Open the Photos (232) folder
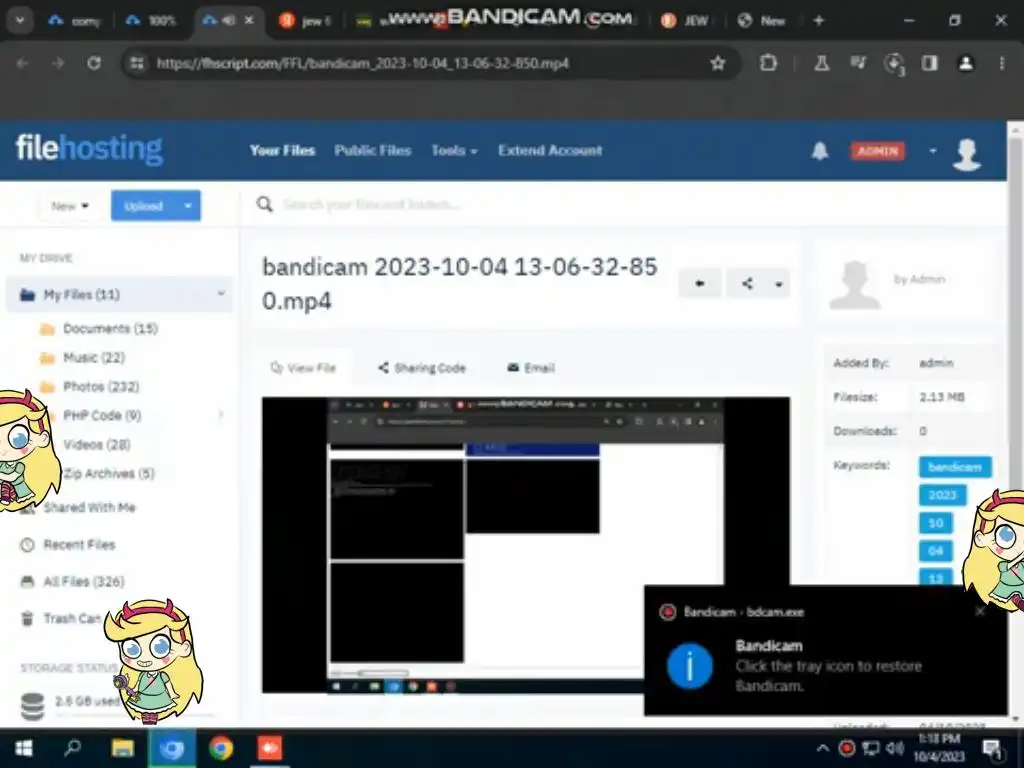The height and width of the screenshot is (768, 1024). [x=101, y=387]
